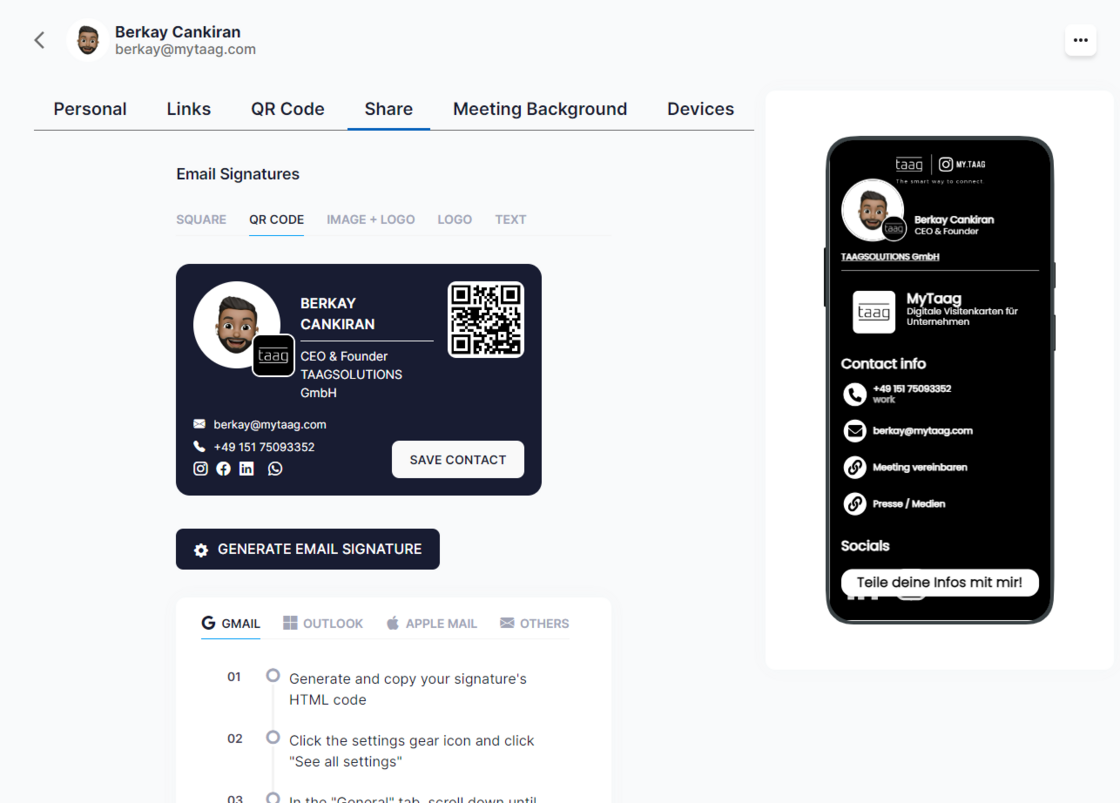Click the Facebook icon in signature card
Image resolution: width=1120 pixels, height=803 pixels.
click(224, 469)
